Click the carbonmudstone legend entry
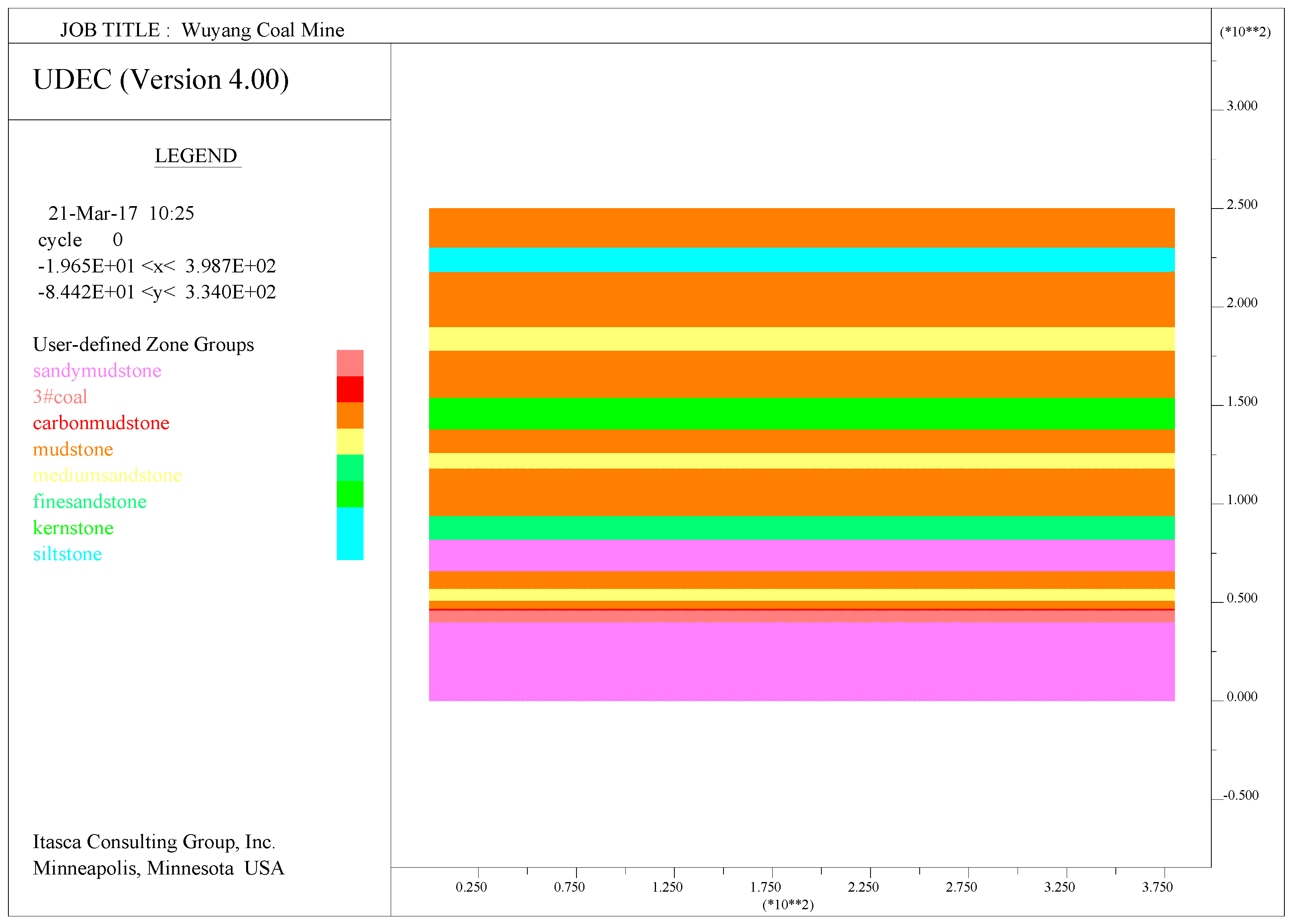 (x=101, y=423)
